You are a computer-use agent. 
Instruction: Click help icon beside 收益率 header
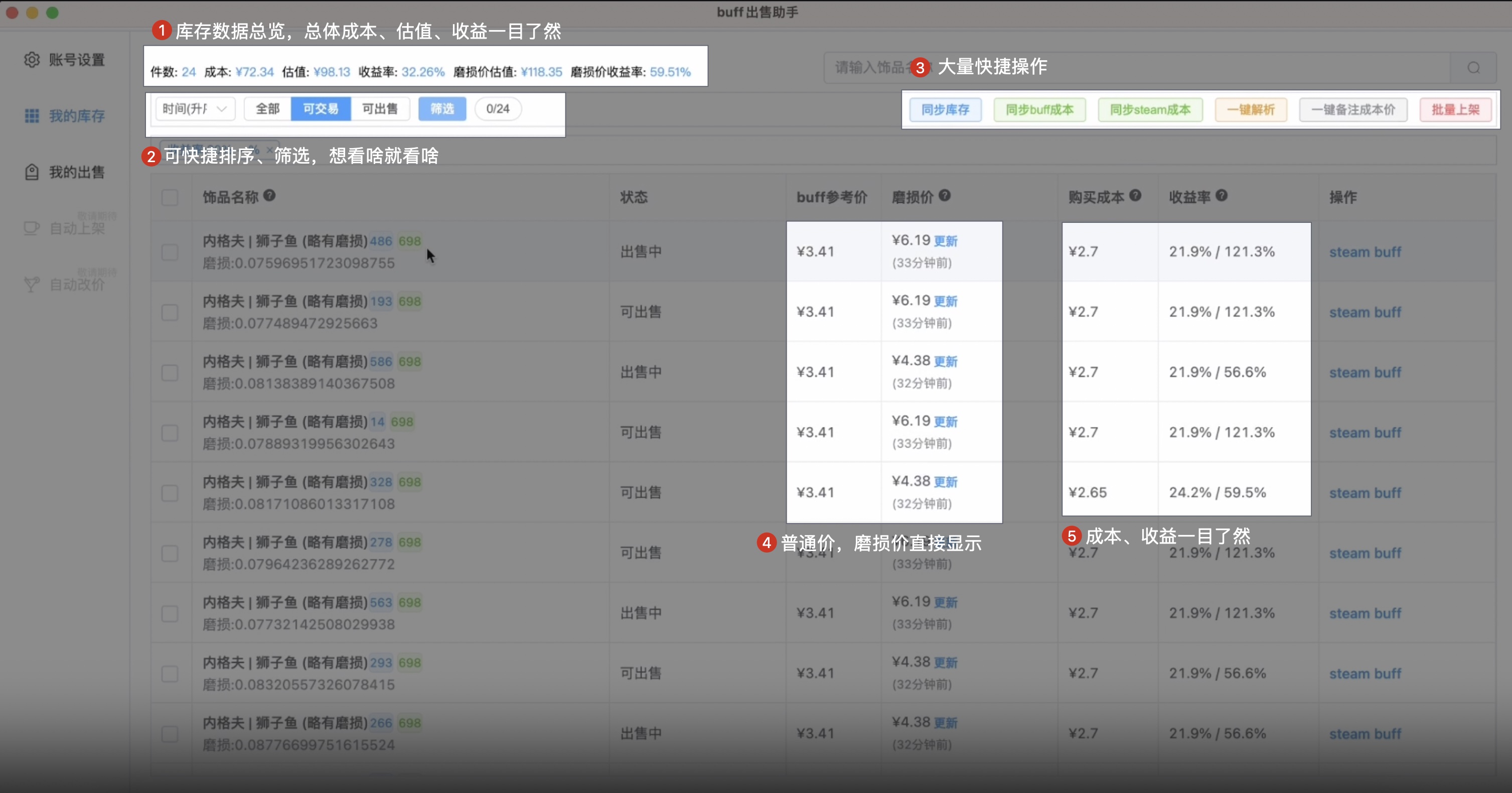[x=1222, y=196]
